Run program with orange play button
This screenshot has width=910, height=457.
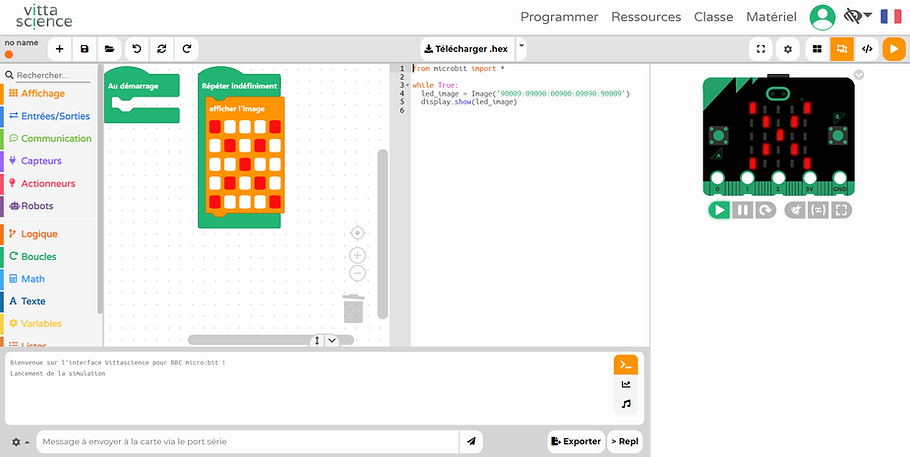pos(894,49)
